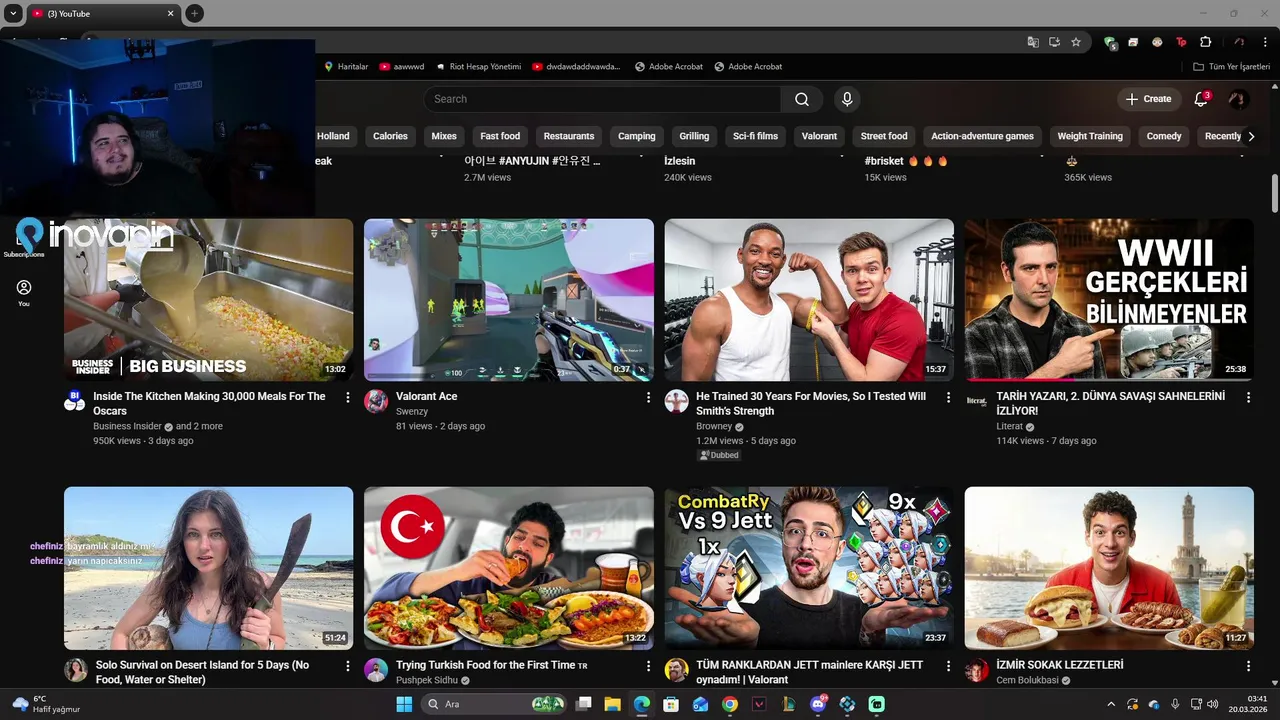Open the Valorant Ace video title
The image size is (1280, 720).
pos(426,396)
